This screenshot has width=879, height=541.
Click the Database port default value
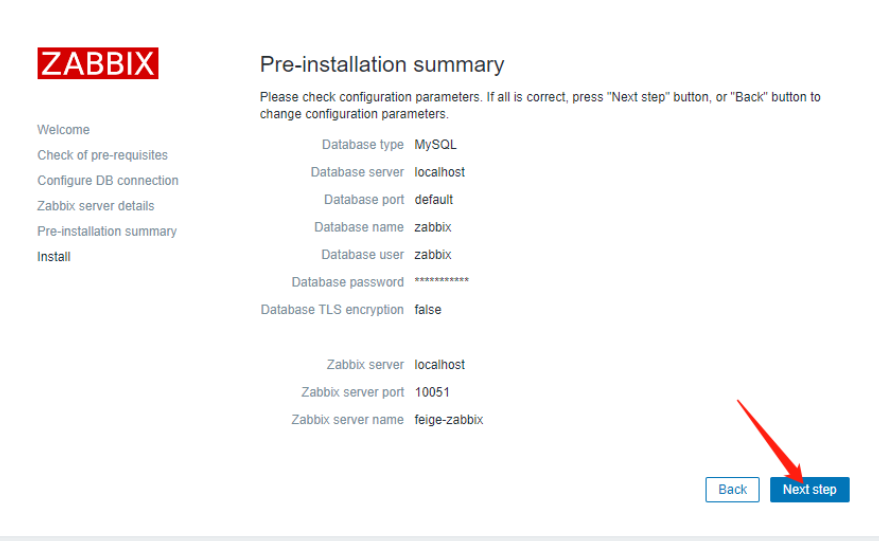click(x=434, y=200)
